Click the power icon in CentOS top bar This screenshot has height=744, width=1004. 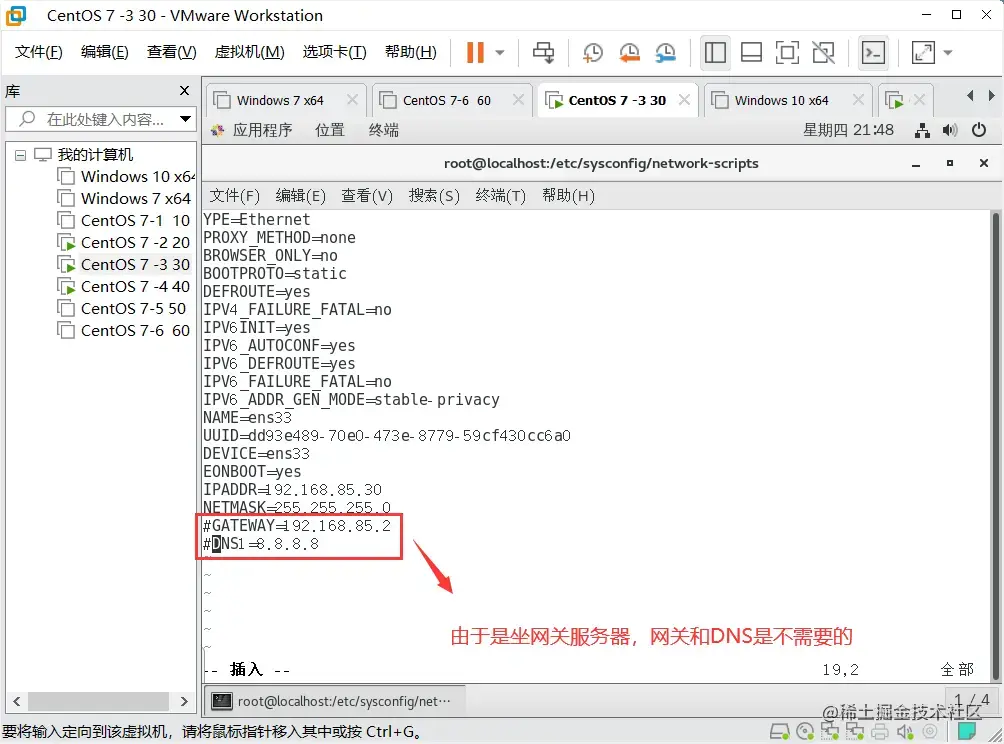[978, 130]
